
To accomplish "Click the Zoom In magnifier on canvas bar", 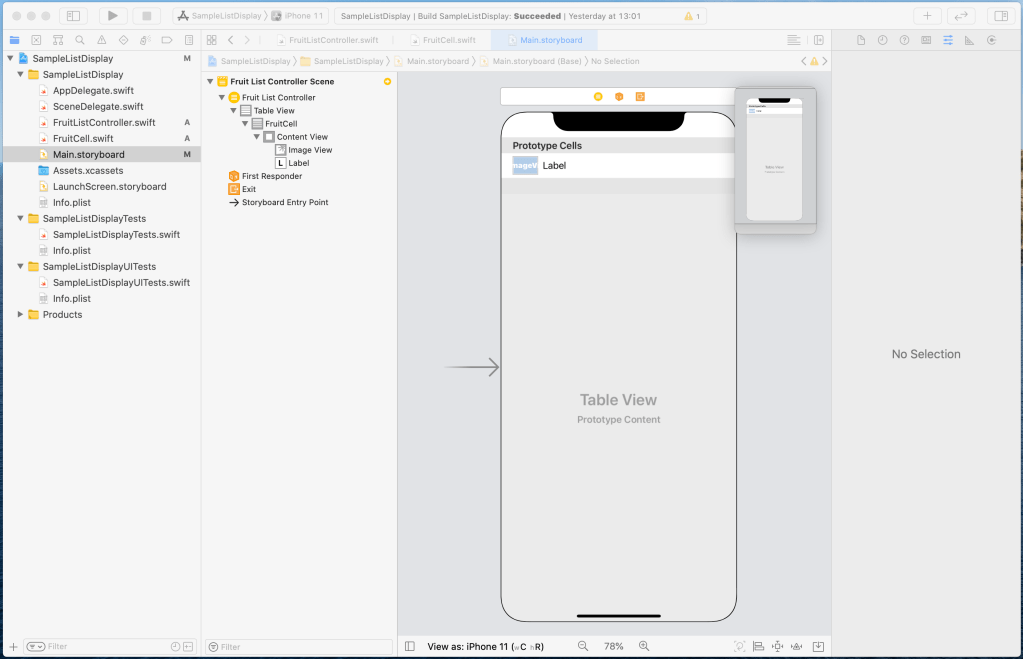I will [644, 647].
